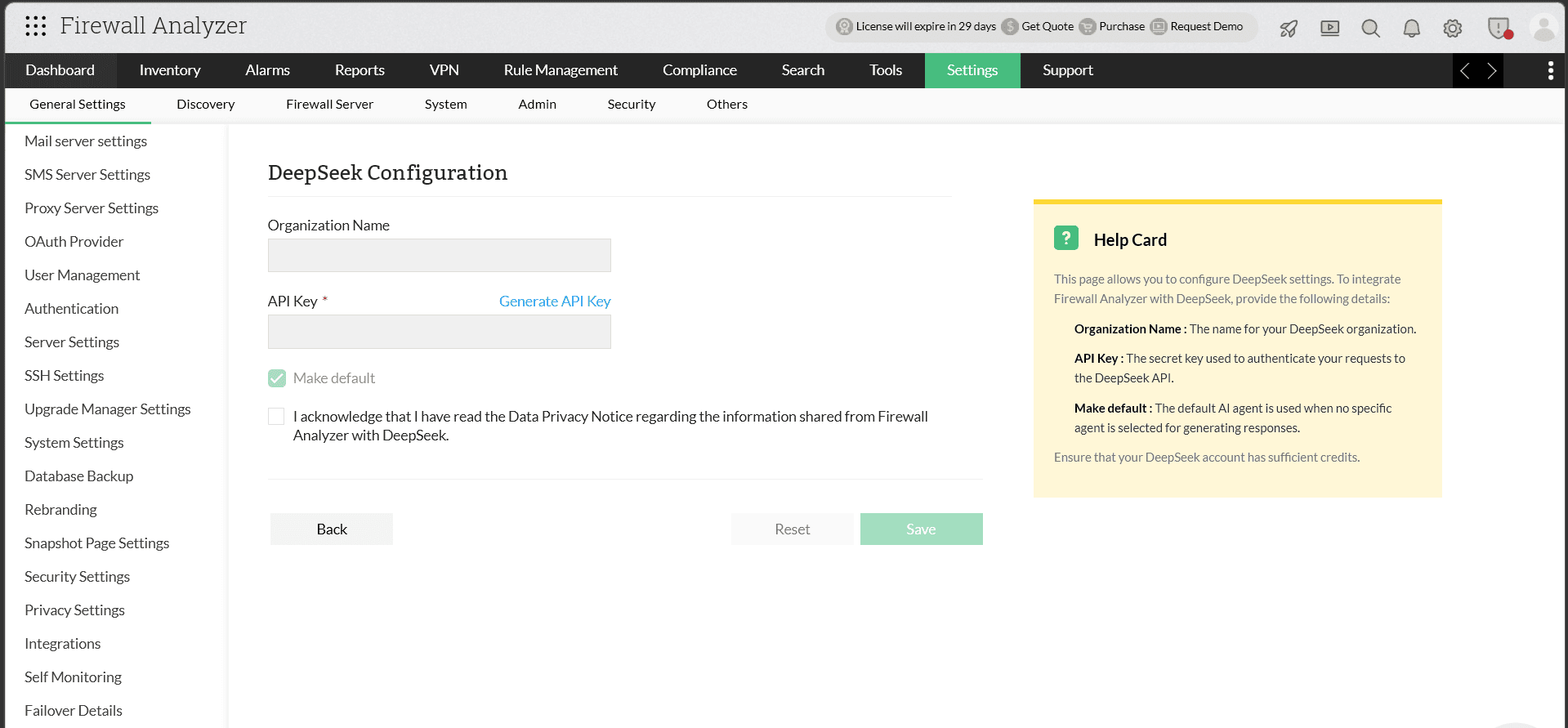
Task: Open Server Settings in sidebar
Action: 72,342
